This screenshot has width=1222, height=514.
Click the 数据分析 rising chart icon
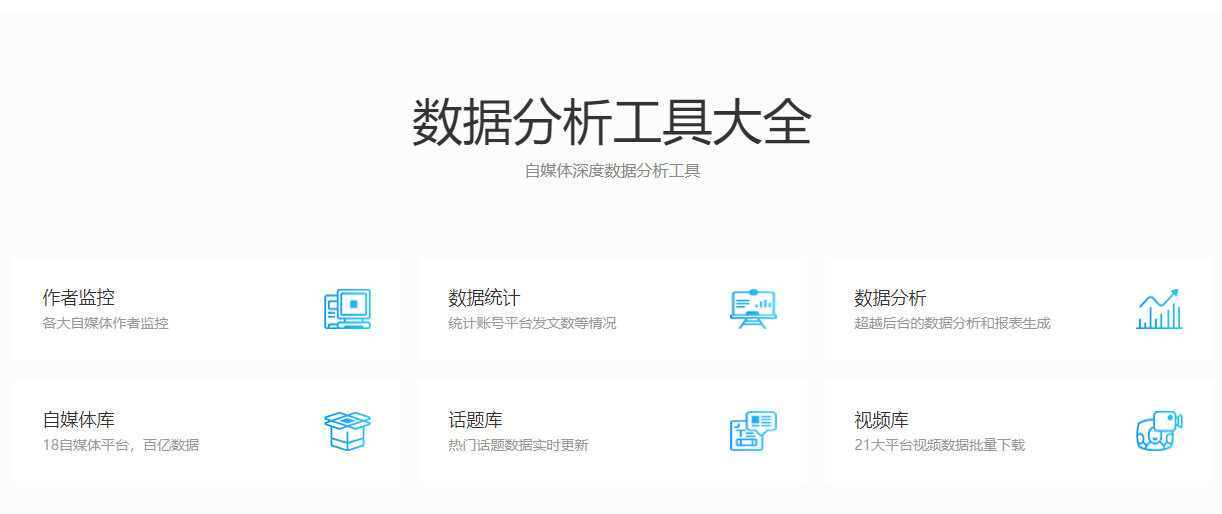1159,309
